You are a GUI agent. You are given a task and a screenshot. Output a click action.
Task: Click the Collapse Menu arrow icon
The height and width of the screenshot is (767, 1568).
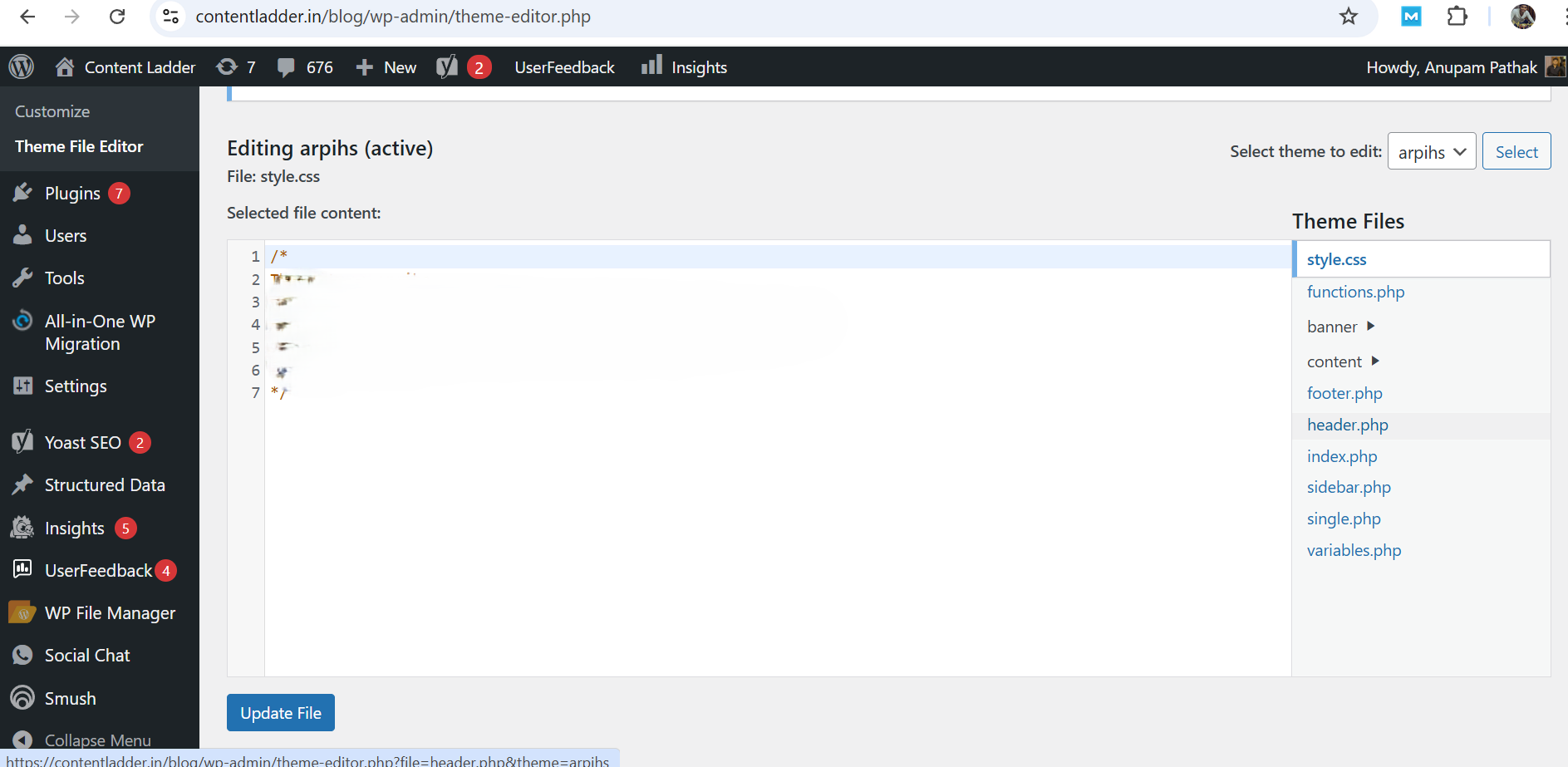[x=22, y=740]
